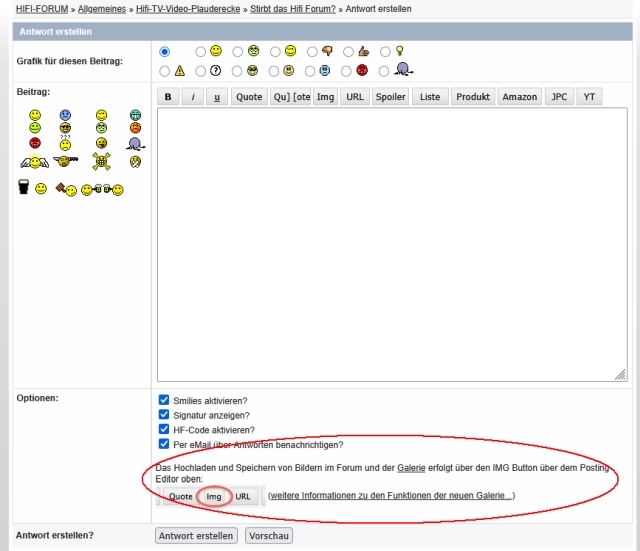
Task: Select the thumbs-up post graphic radio button
Action: click(348, 52)
